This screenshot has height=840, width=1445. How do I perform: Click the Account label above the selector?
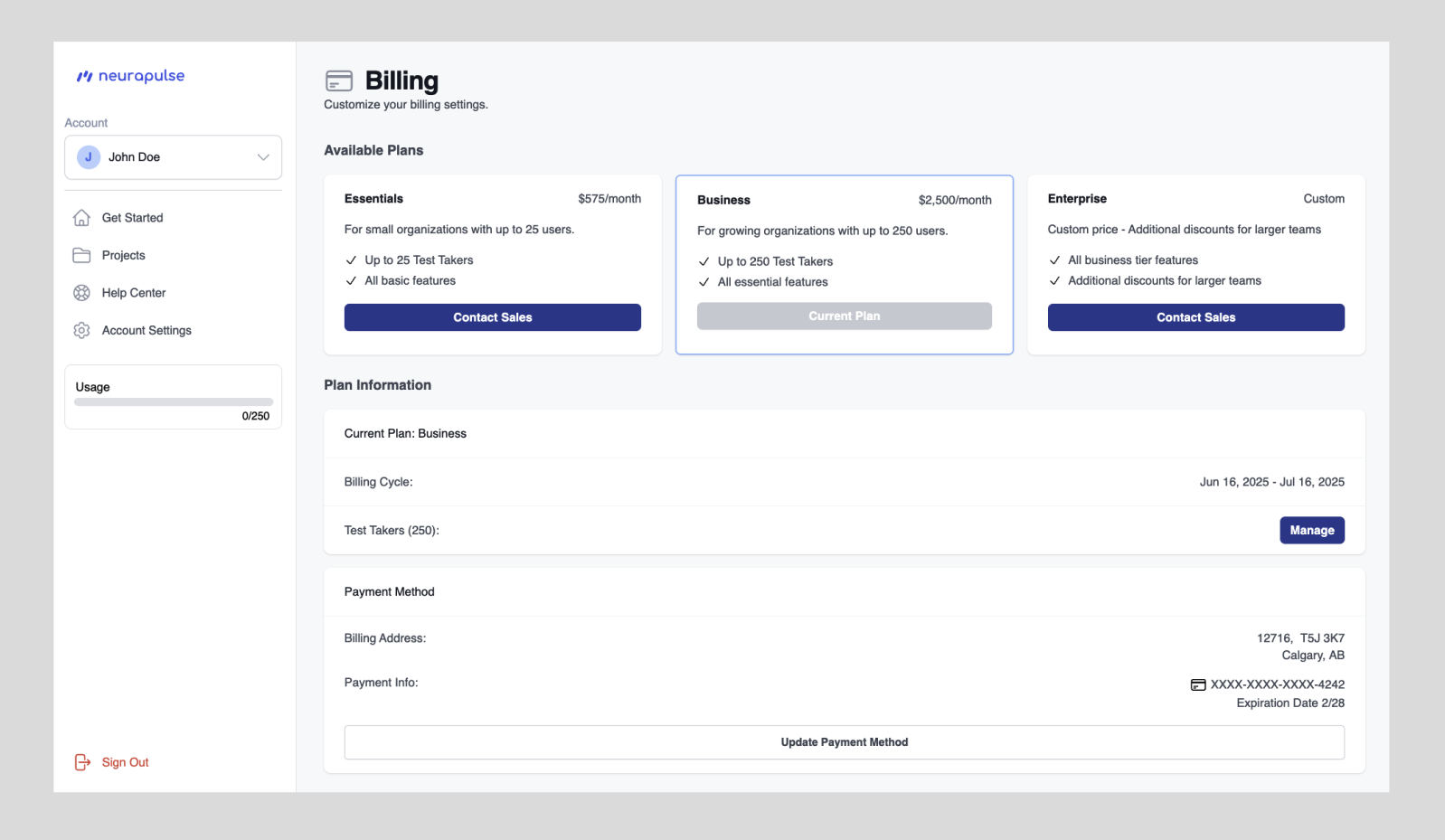point(86,123)
